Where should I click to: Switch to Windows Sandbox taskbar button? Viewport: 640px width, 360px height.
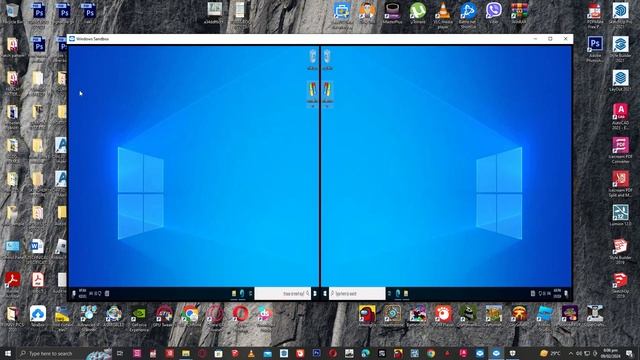click(x=496, y=353)
